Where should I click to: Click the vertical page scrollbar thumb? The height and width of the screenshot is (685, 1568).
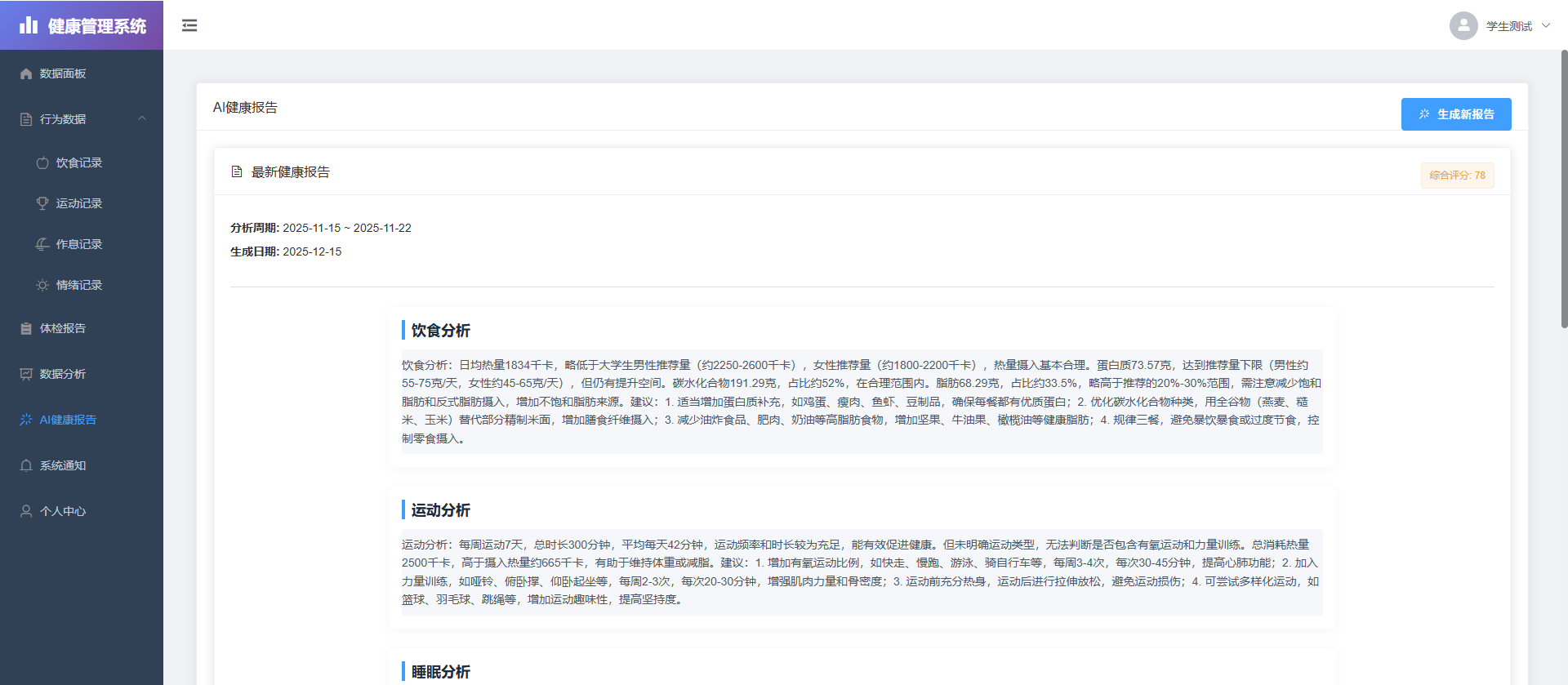pyautogui.click(x=1564, y=189)
